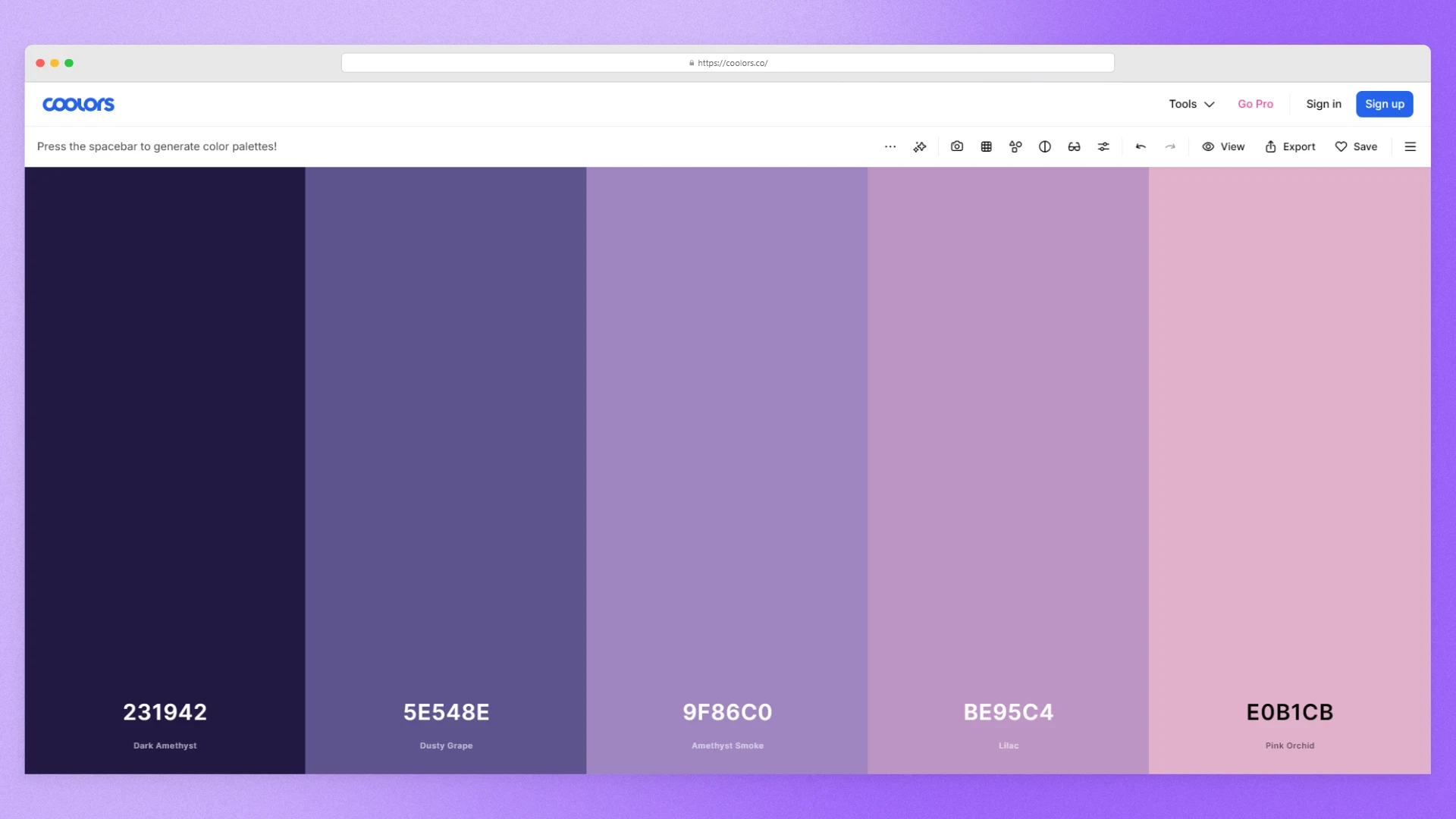Click hex code 231942
Viewport: 1456px width, 819px height.
(x=165, y=712)
